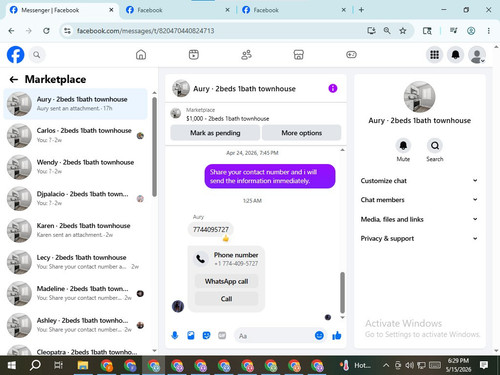The image size is (500, 375).
Task: Open Karen townhouse conversation
Action: pyautogui.click(x=75, y=230)
